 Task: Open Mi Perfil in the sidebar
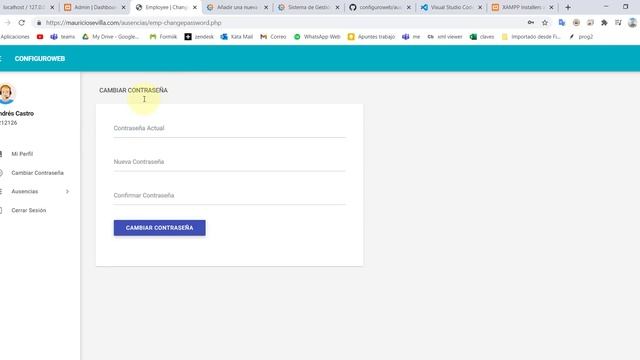click(22, 154)
